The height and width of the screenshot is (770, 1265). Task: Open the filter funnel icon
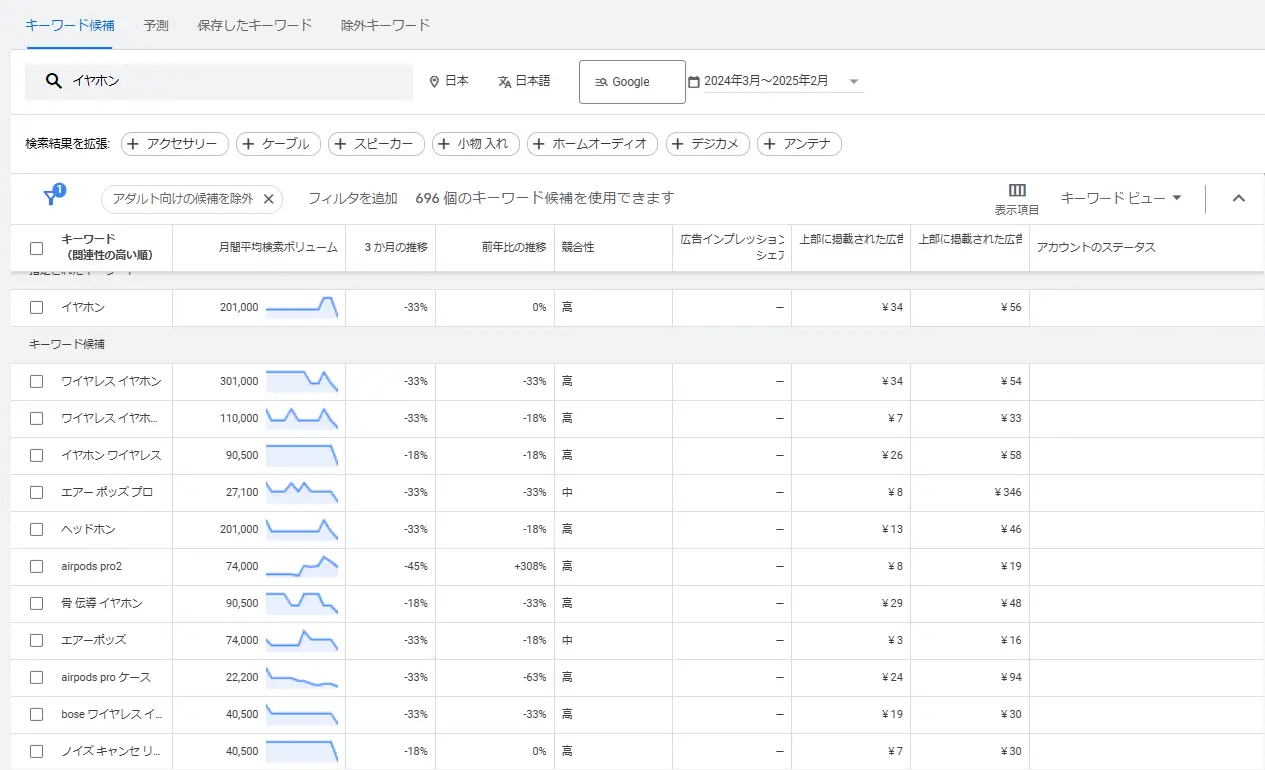pos(51,197)
